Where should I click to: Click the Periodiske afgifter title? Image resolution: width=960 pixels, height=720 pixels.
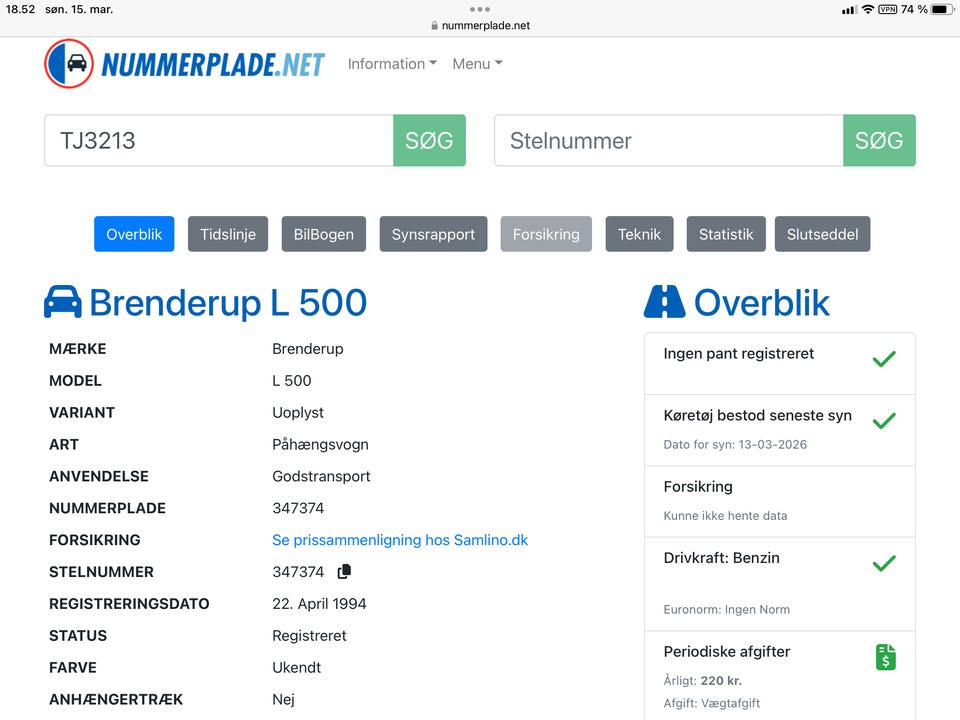point(727,651)
